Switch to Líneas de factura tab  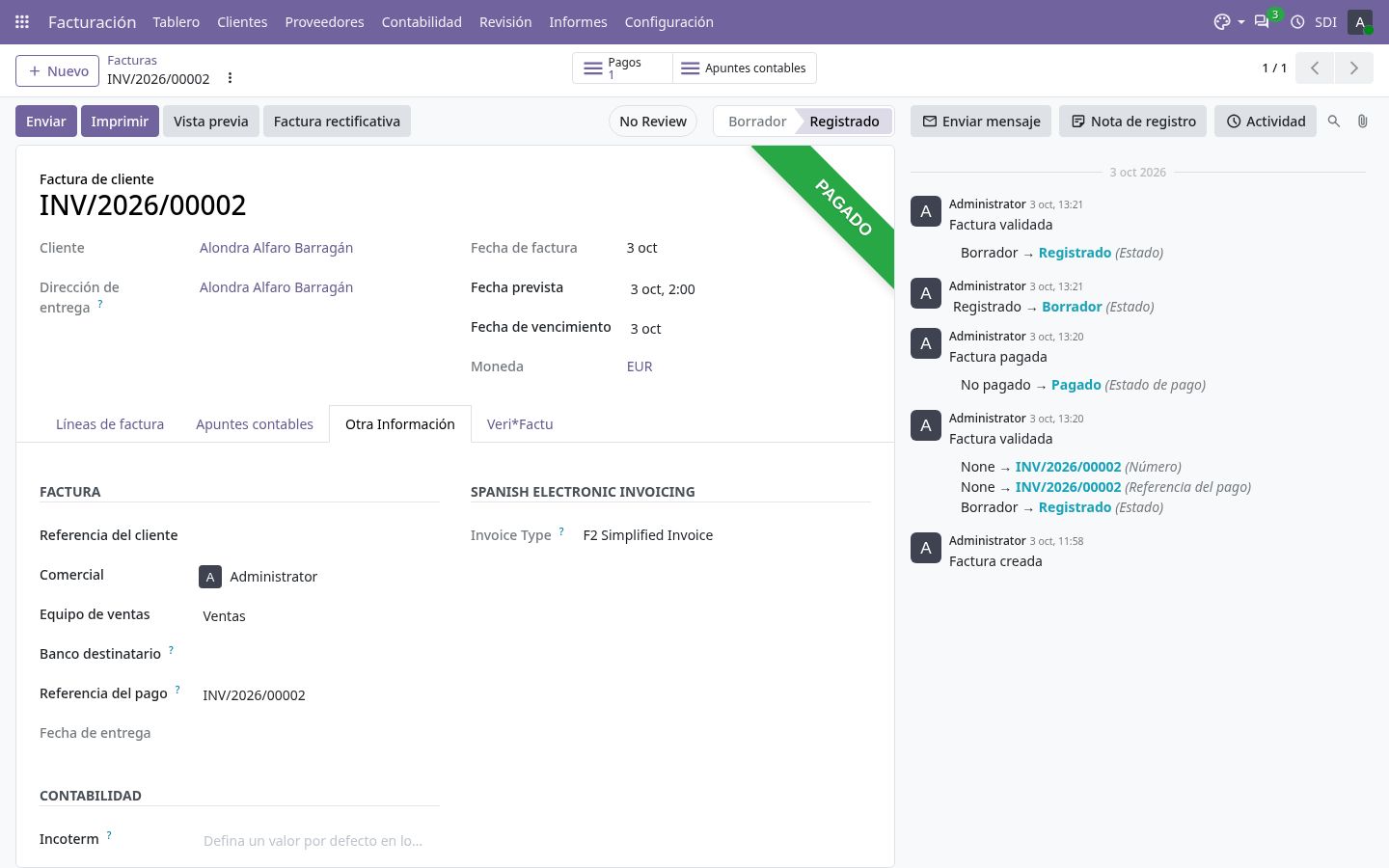[110, 424]
